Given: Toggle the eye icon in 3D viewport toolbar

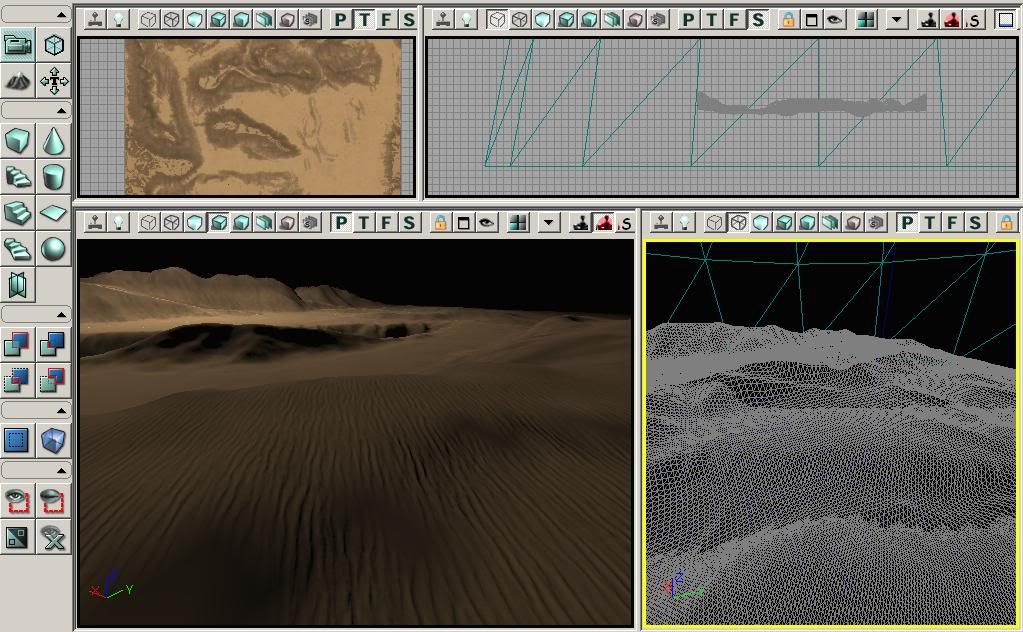Looking at the screenshot, I should click(486, 223).
